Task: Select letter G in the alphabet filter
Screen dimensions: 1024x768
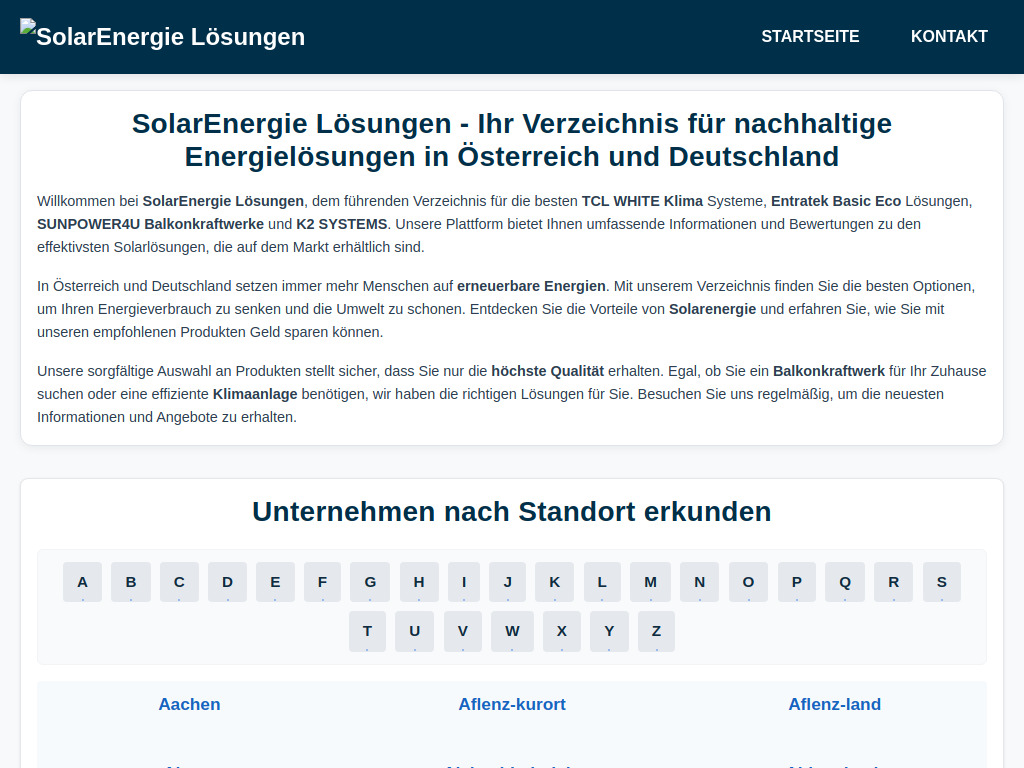Action: (370, 581)
